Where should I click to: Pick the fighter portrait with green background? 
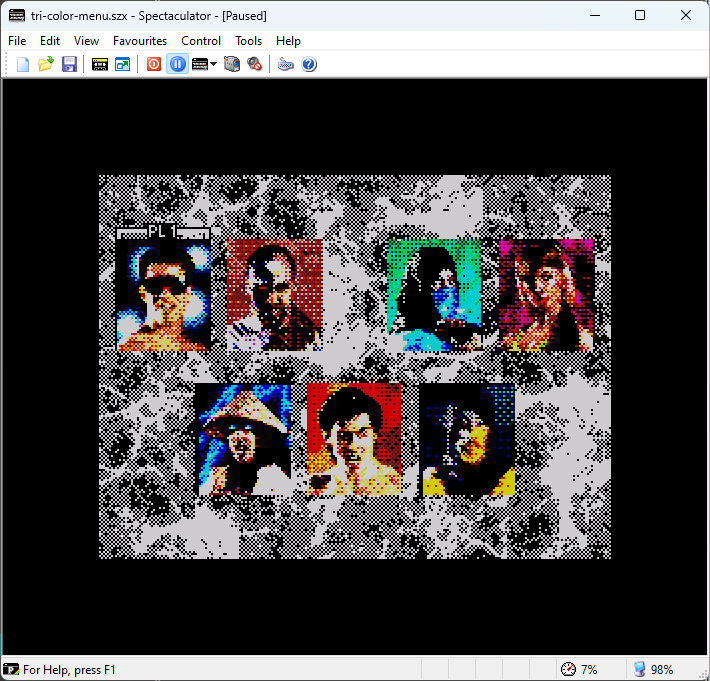[x=433, y=295]
